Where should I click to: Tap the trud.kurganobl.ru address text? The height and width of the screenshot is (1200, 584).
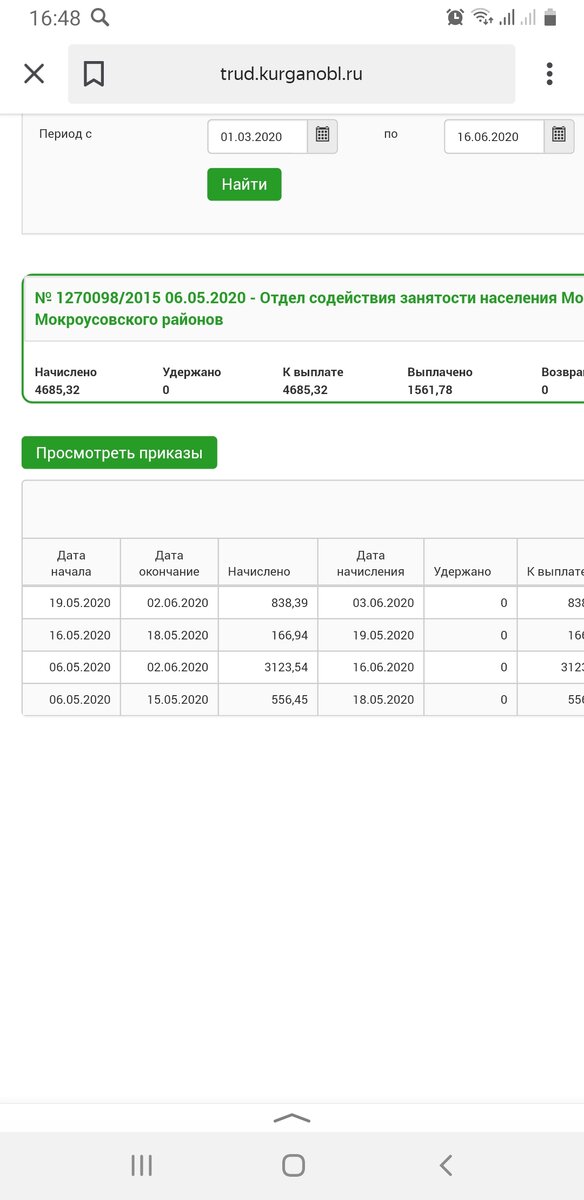pyautogui.click(x=291, y=74)
